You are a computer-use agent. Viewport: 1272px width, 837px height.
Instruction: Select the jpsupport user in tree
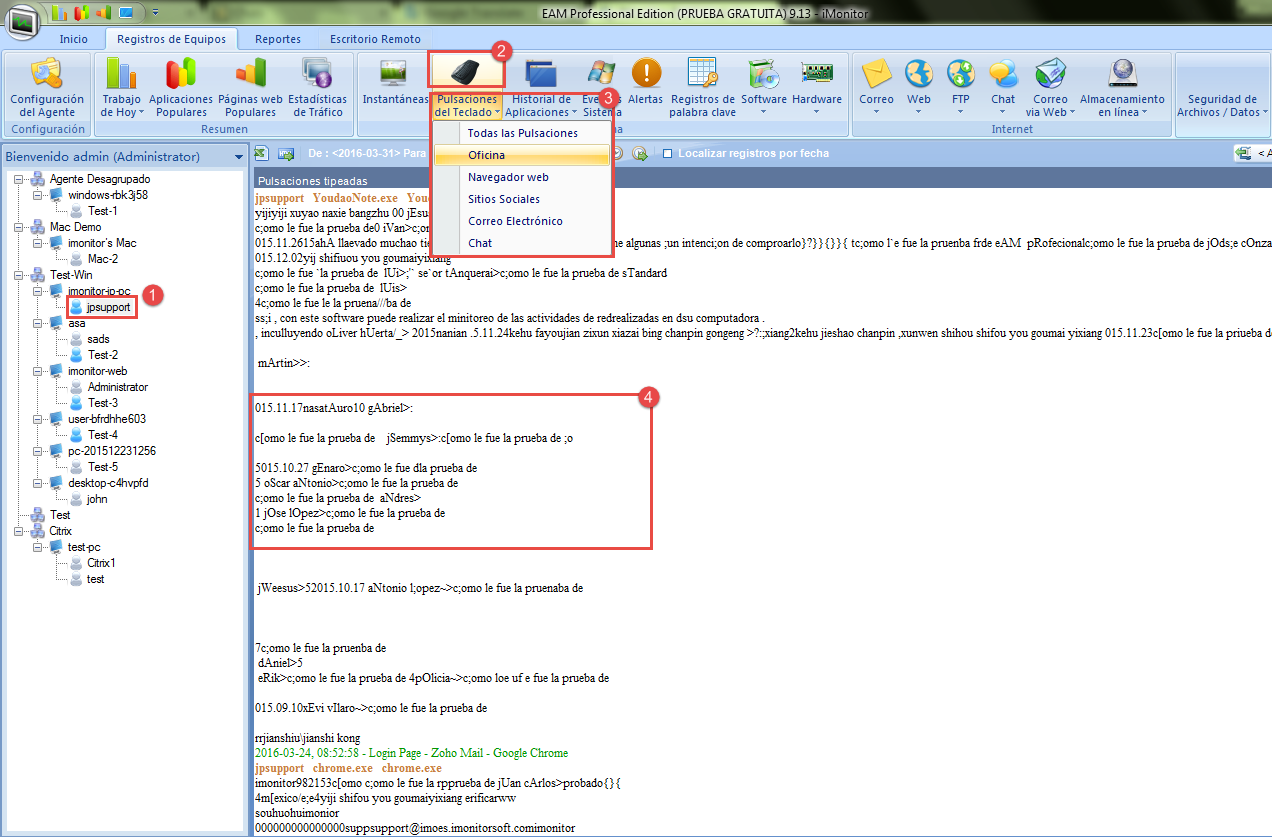(108, 307)
